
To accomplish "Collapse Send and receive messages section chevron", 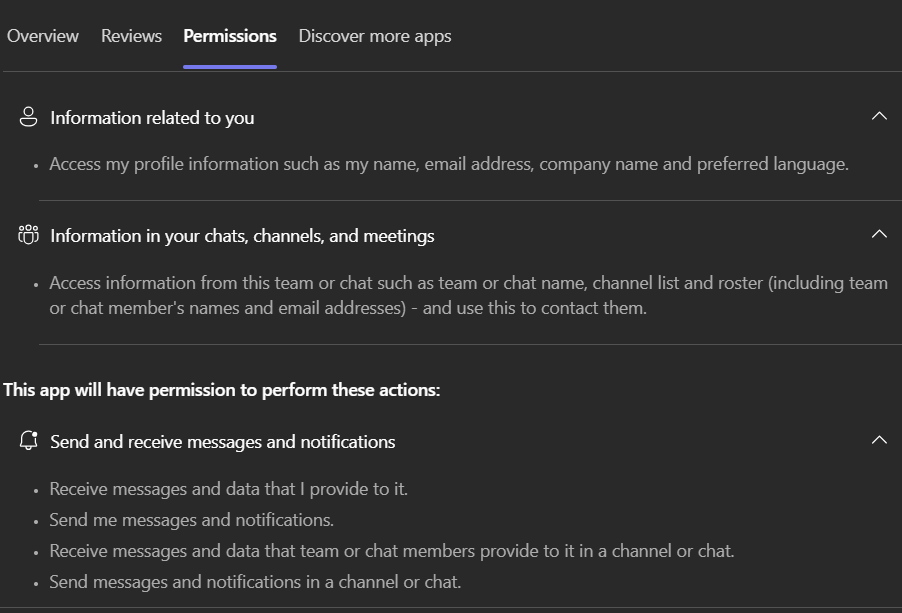I will (879, 440).
